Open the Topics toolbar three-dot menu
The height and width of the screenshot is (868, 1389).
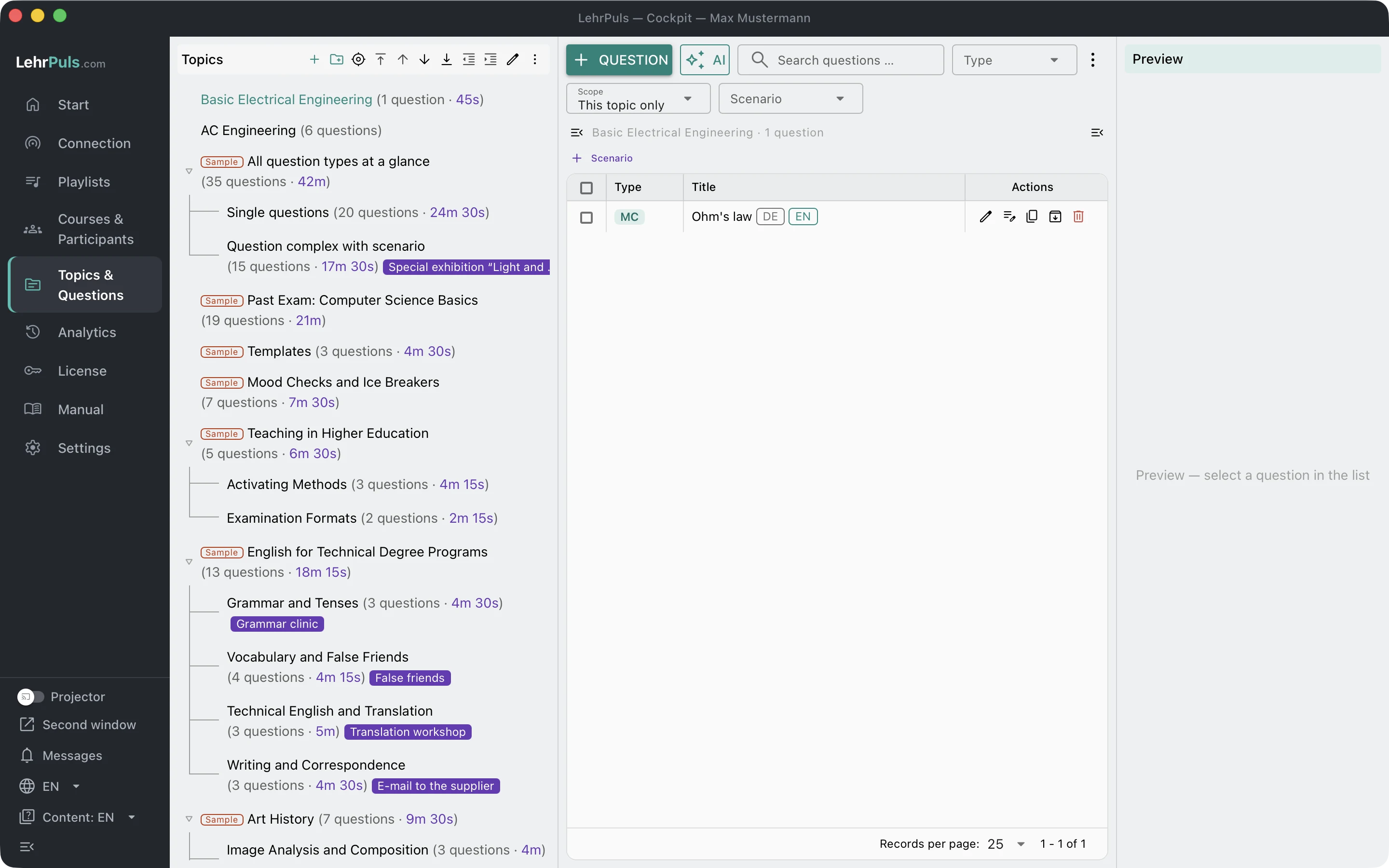tap(535, 59)
